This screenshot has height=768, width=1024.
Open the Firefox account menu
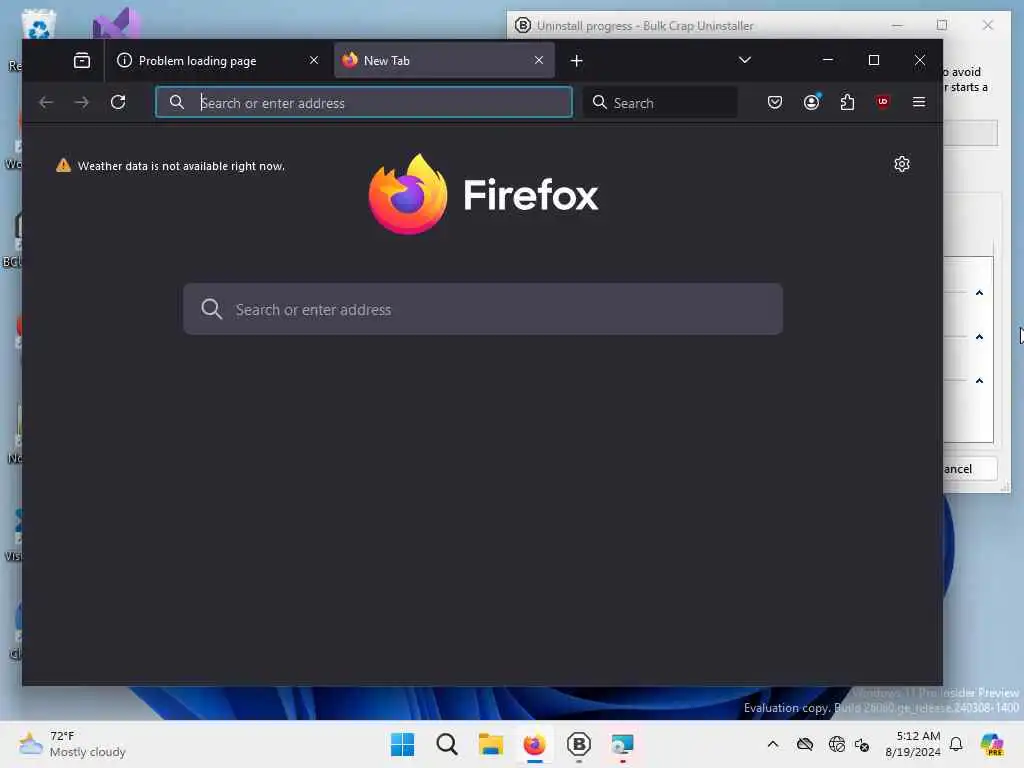click(812, 103)
